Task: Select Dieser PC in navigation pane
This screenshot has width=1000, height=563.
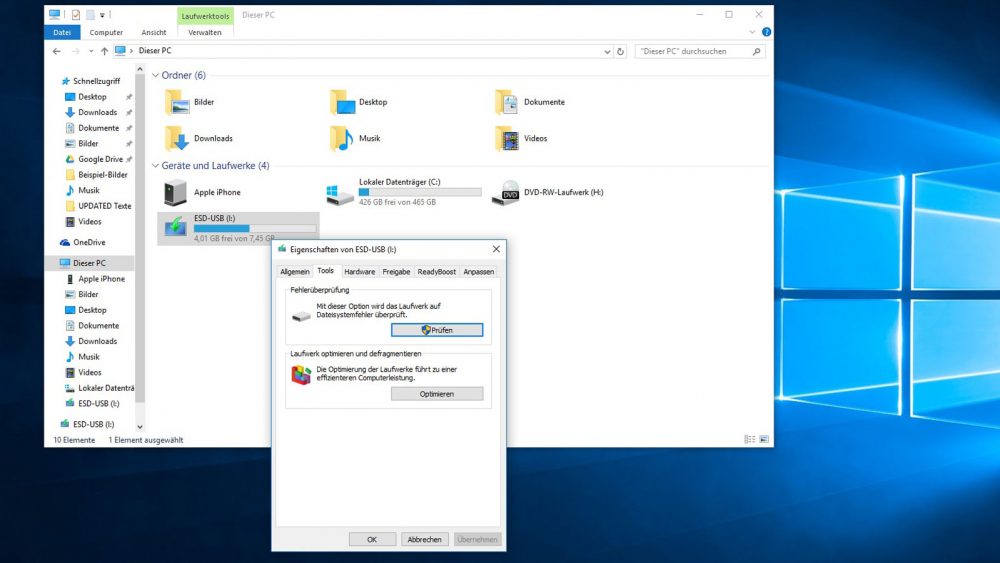Action: tap(89, 263)
